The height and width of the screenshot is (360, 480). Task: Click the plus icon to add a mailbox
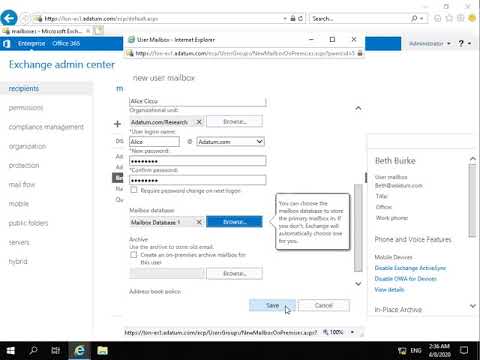point(117,124)
